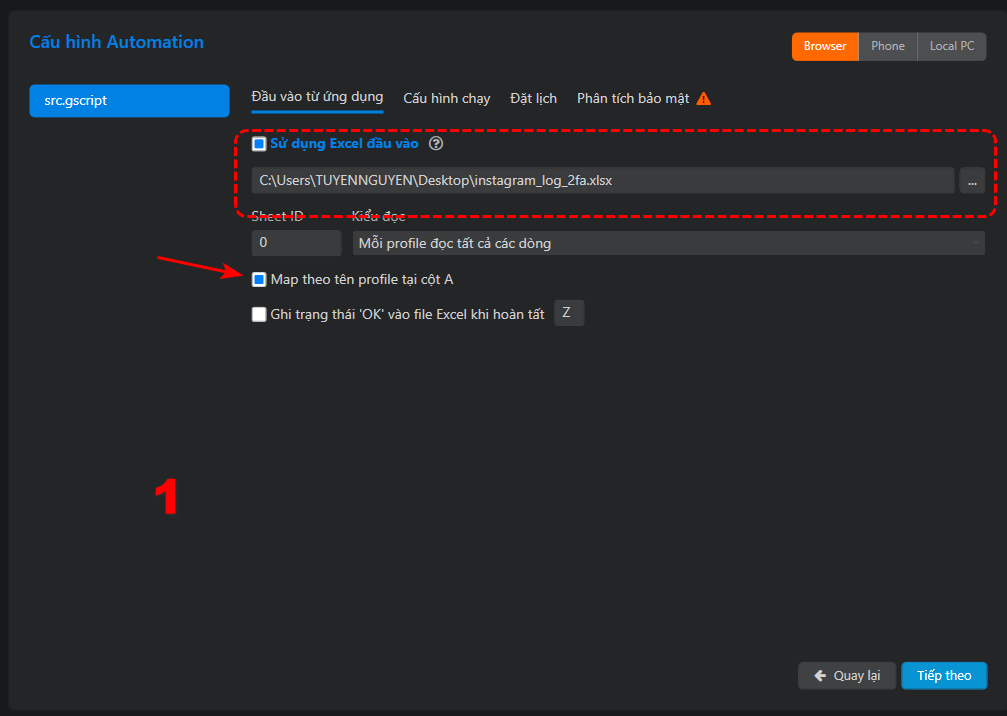This screenshot has height=716, width=1007.
Task: Select the Browser mode button
Action: point(824,46)
